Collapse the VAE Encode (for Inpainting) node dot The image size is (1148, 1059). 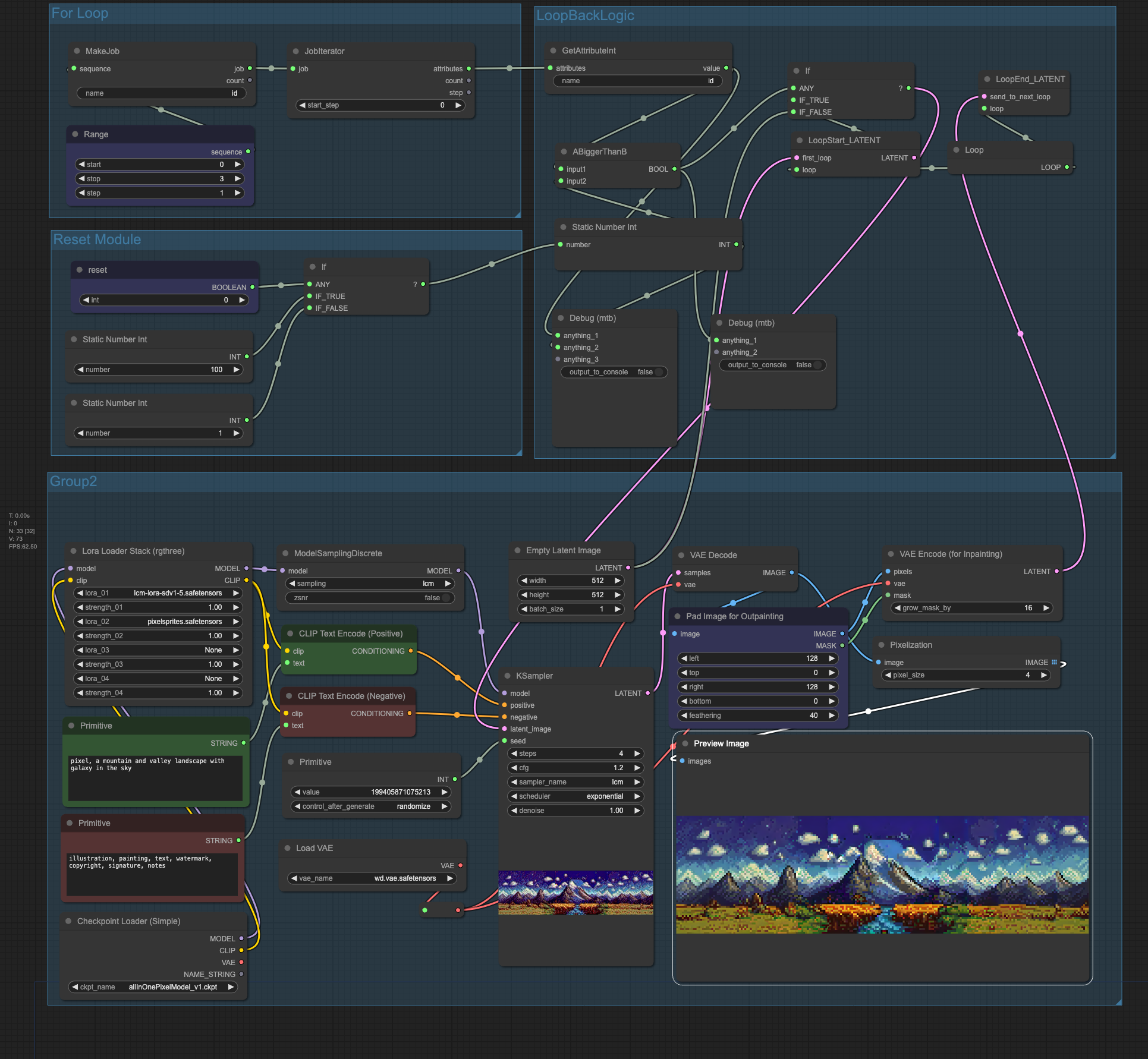(x=891, y=554)
